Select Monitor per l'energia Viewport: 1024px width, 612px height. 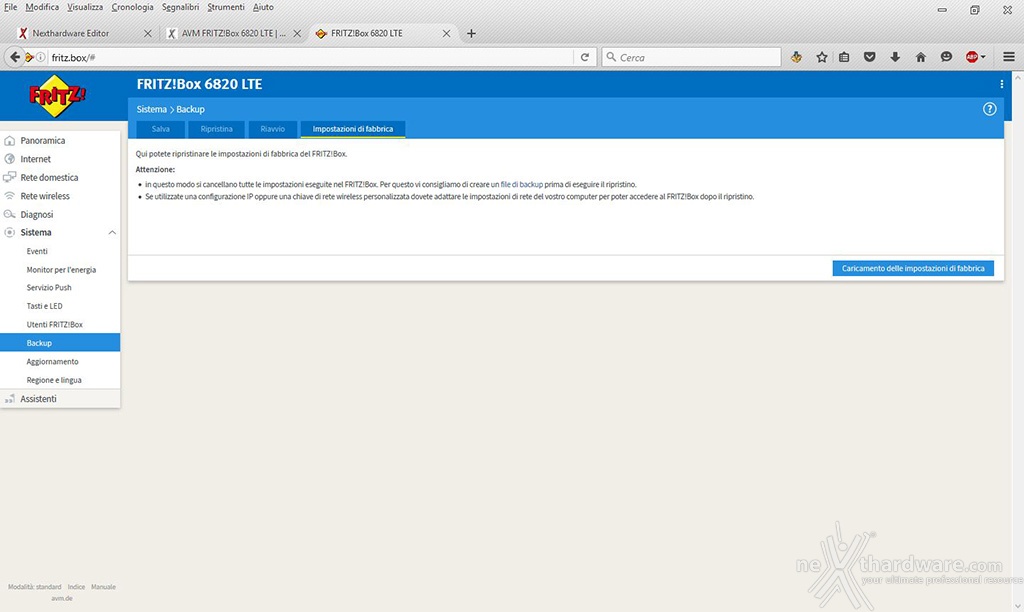point(60,270)
